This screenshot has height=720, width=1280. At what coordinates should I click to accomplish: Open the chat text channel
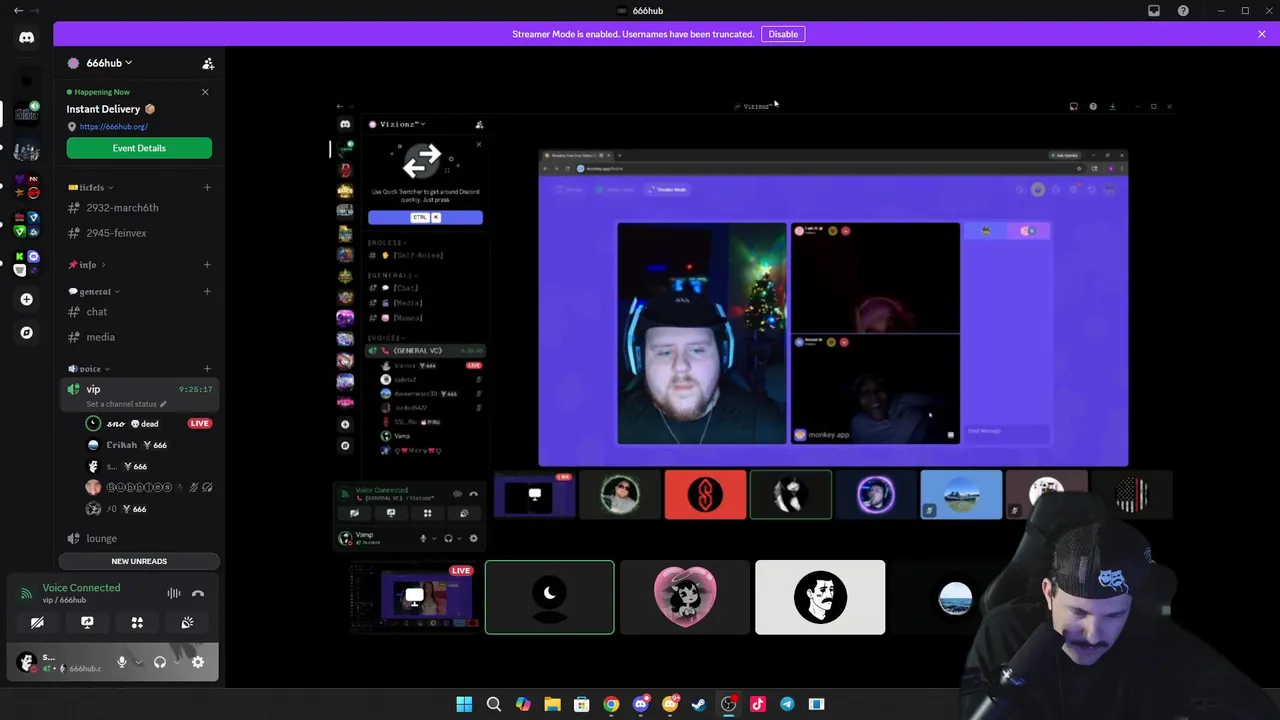pyautogui.click(x=139, y=312)
